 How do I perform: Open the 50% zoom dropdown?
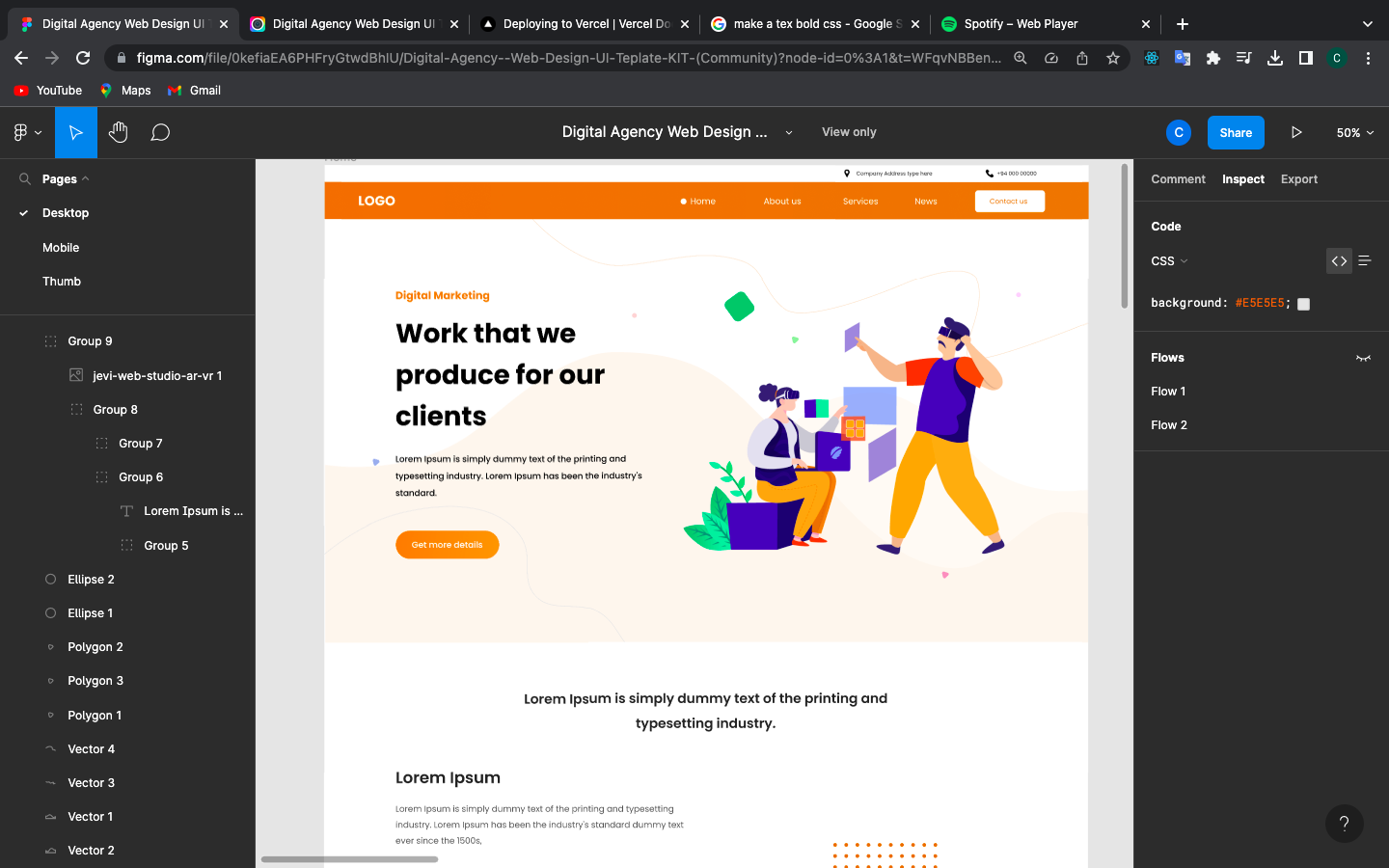coord(1354,132)
